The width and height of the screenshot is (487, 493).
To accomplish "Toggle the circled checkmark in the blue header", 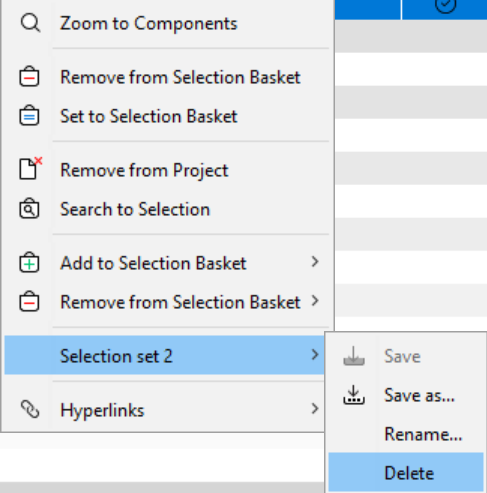I will [445, 5].
